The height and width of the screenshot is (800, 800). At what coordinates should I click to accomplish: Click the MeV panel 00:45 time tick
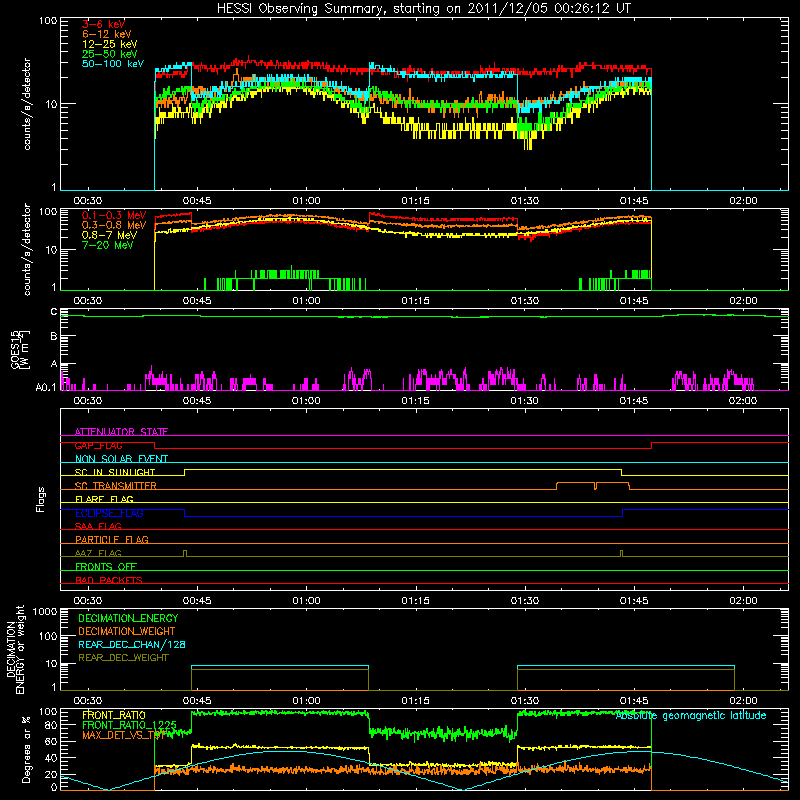[197, 301]
